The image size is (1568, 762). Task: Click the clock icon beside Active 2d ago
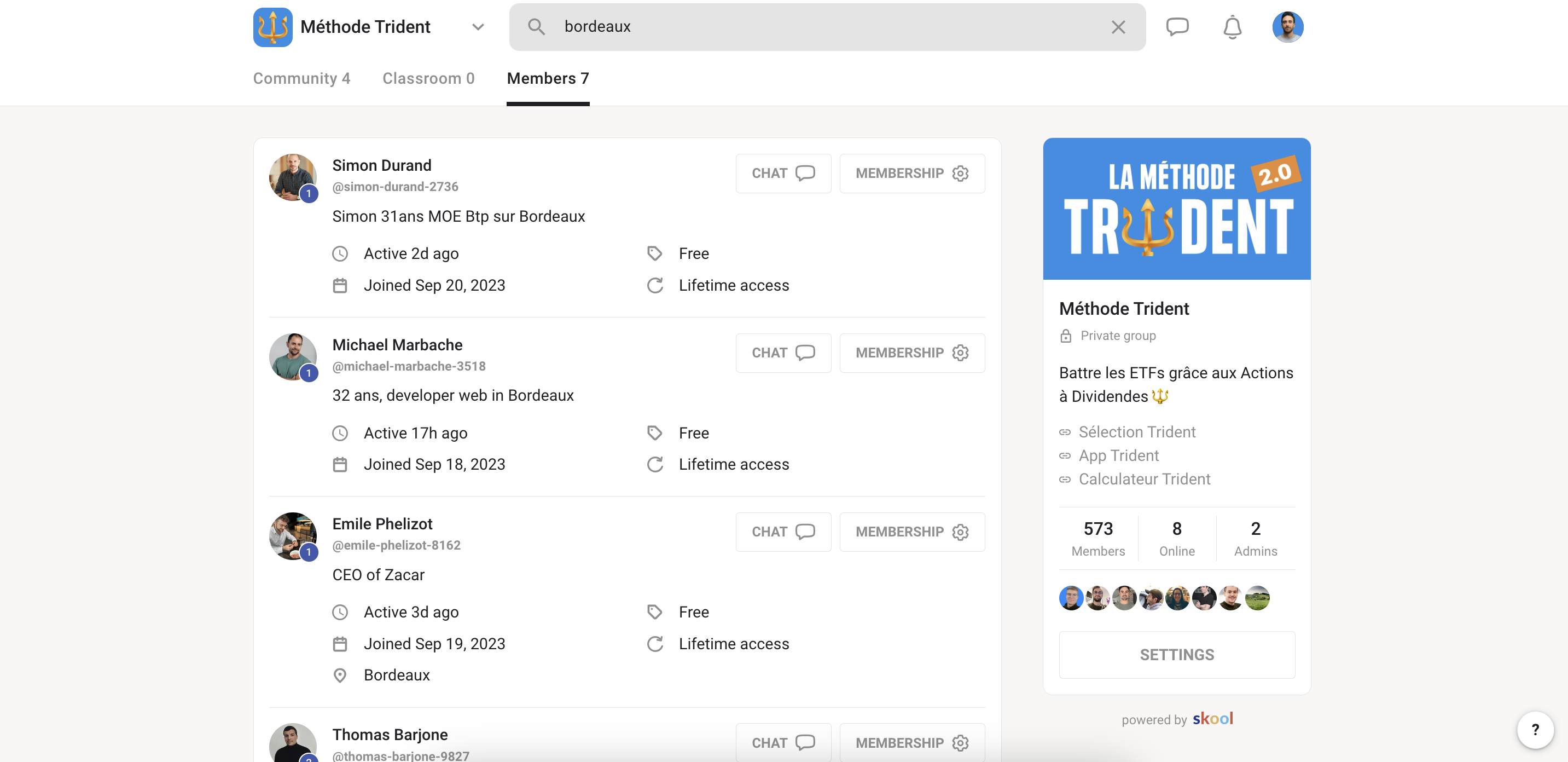(340, 253)
